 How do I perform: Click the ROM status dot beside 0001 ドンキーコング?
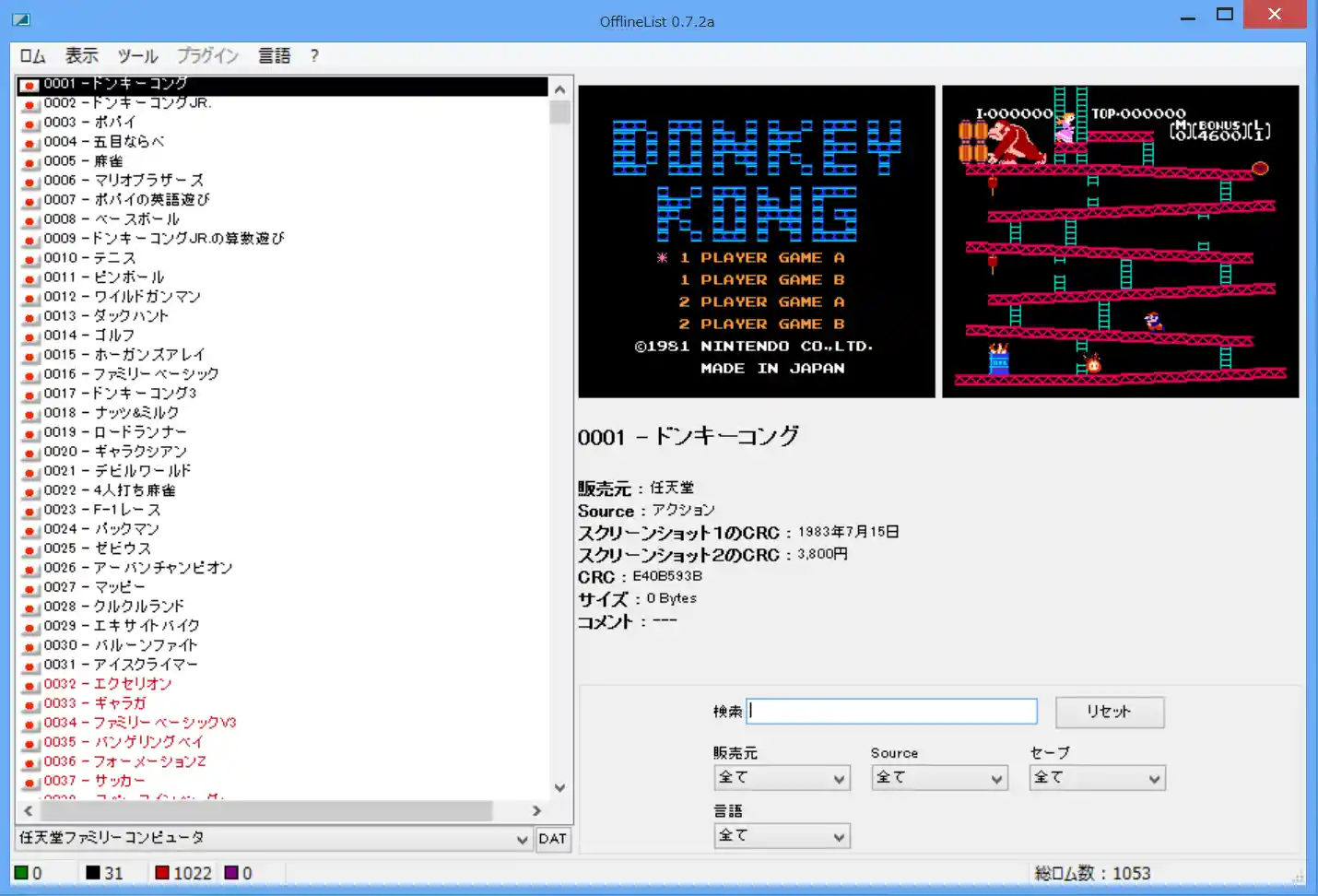point(29,83)
